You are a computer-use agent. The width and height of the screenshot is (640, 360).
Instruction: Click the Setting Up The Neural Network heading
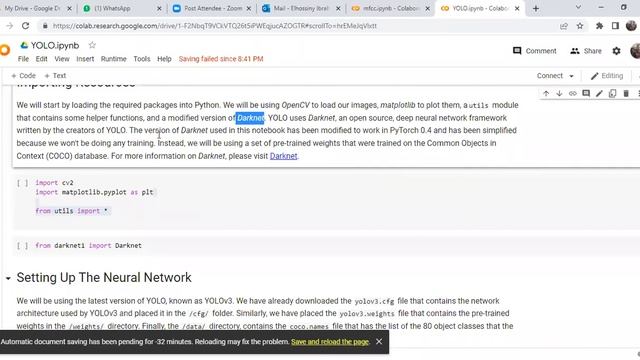pyautogui.click(x=104, y=278)
